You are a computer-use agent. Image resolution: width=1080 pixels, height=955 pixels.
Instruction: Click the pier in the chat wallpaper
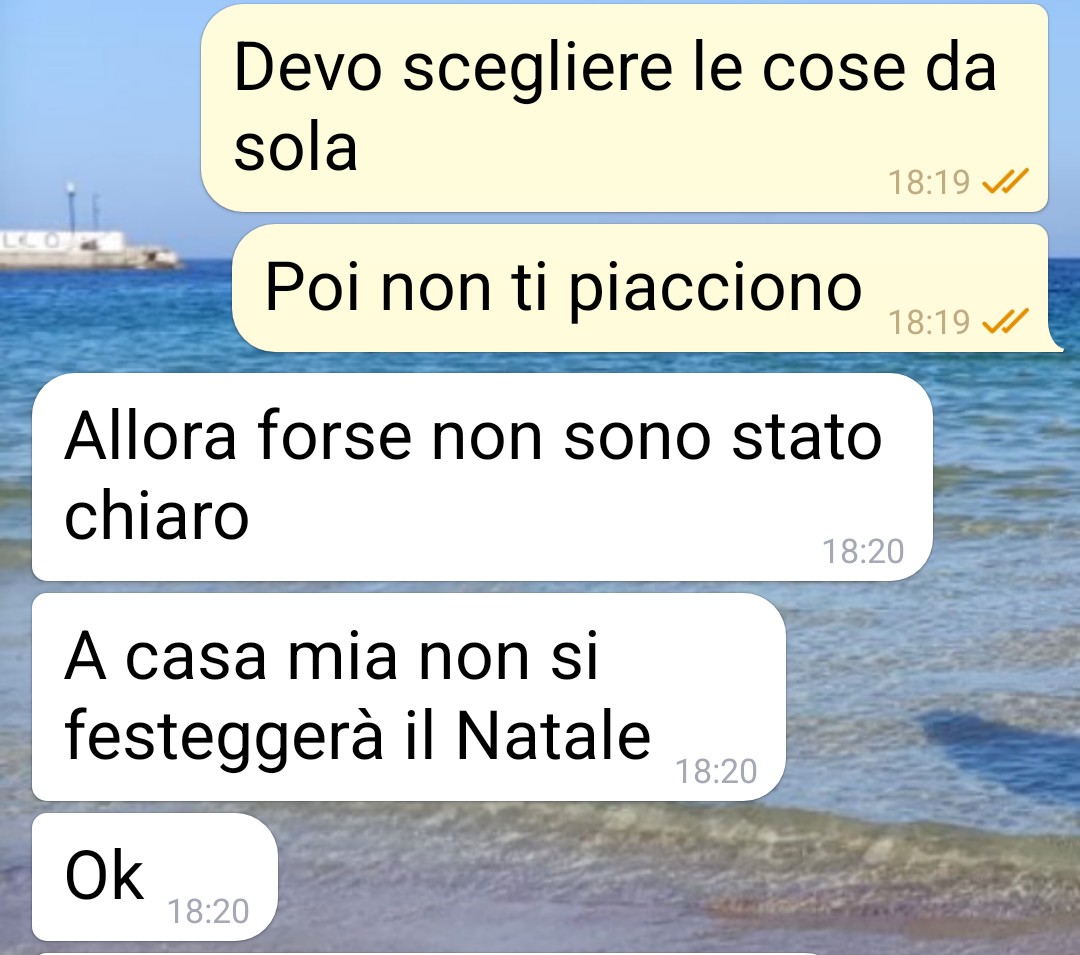point(90,248)
